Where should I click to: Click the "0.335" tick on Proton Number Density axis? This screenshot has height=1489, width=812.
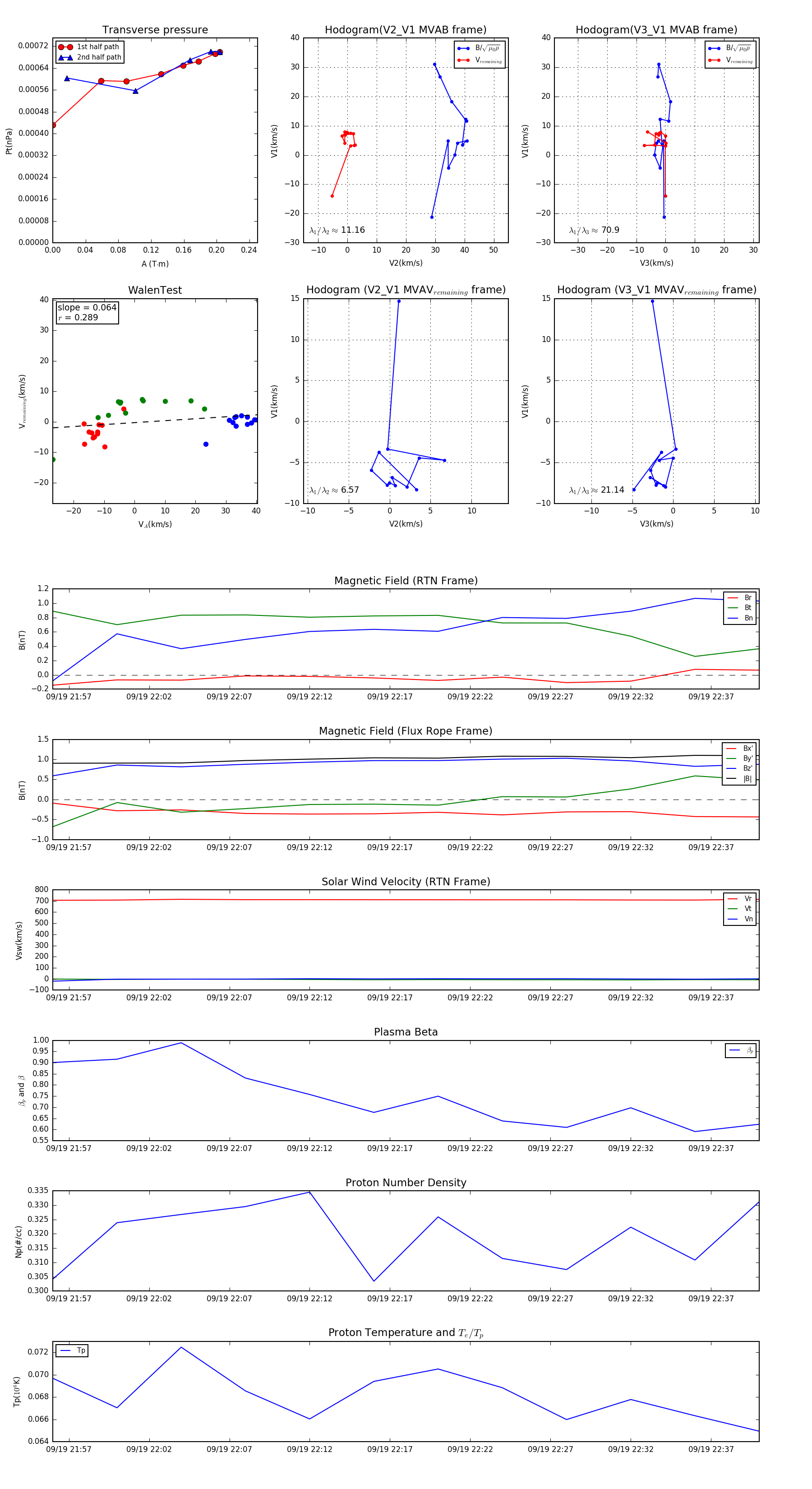tap(38, 1190)
